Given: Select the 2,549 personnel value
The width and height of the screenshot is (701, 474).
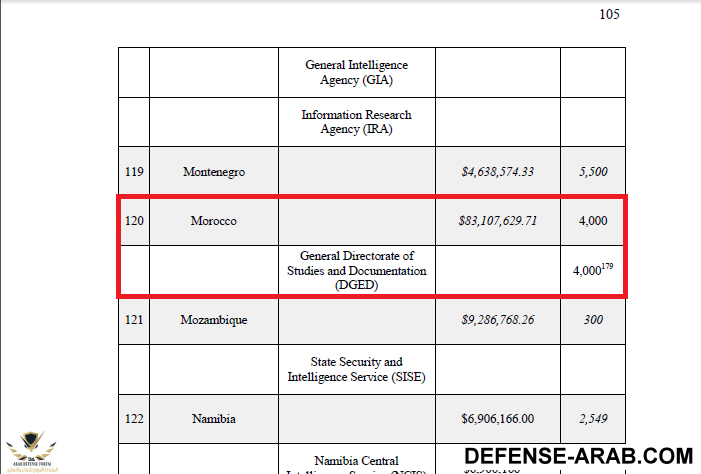Looking at the screenshot, I should point(593,419).
